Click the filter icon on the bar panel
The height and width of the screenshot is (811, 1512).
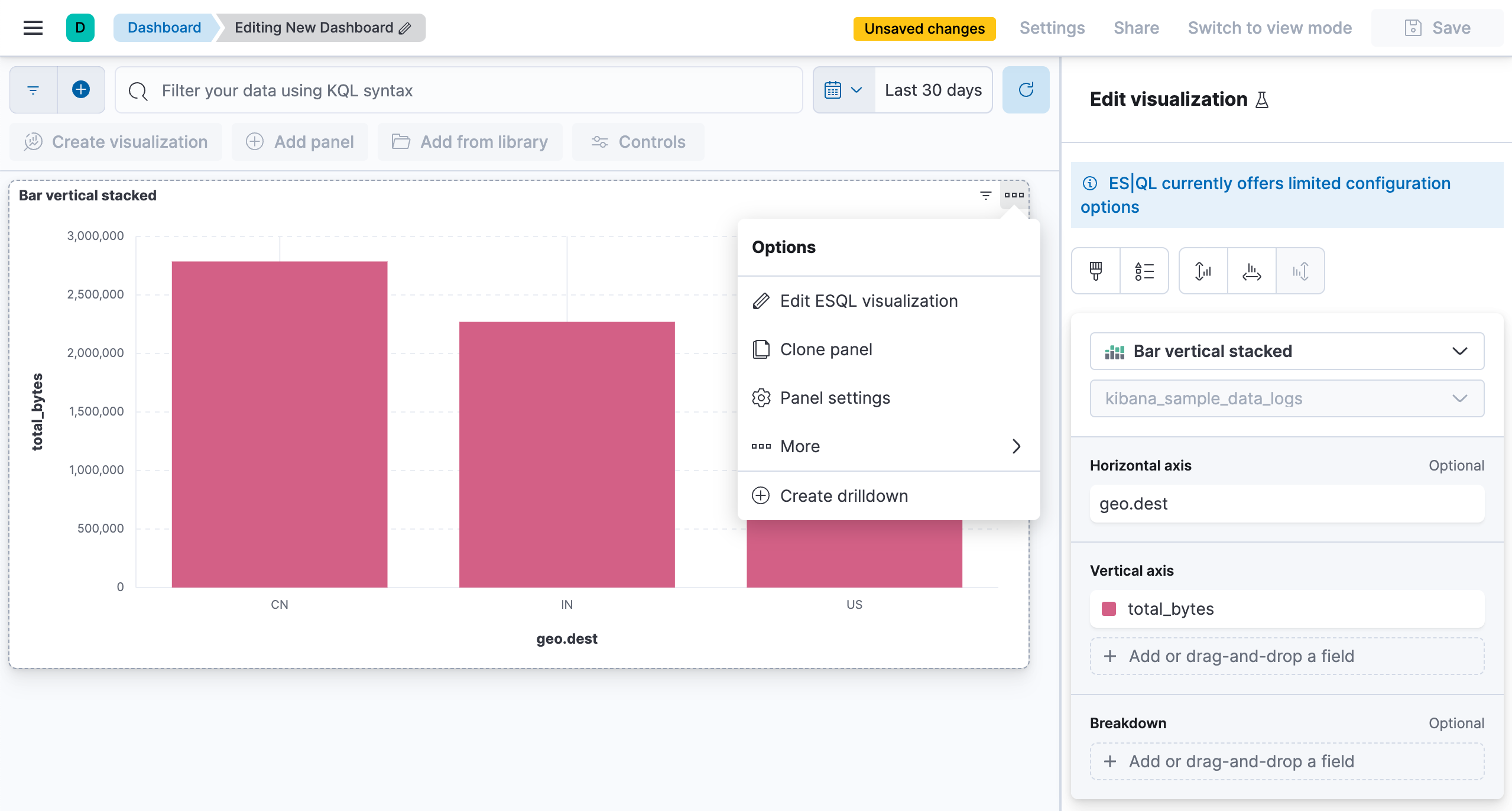[x=985, y=194]
